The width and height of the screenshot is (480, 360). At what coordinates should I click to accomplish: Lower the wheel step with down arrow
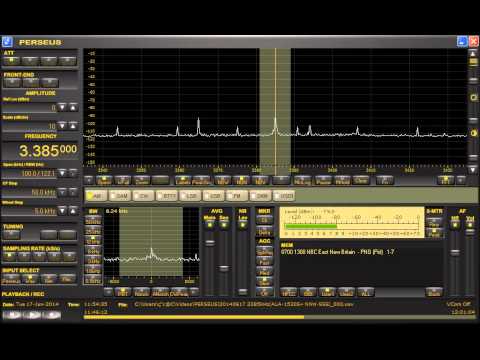(62, 211)
